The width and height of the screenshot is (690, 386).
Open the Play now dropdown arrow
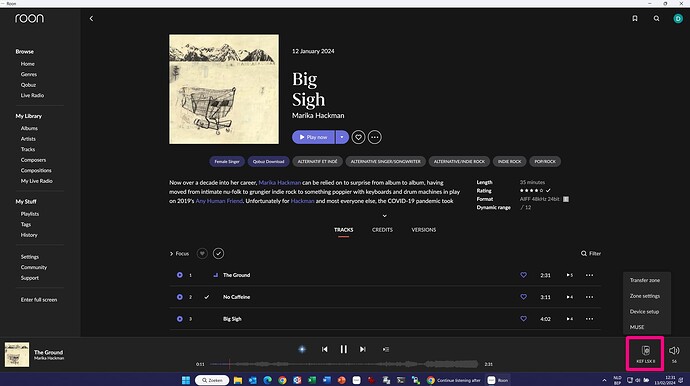click(x=342, y=137)
